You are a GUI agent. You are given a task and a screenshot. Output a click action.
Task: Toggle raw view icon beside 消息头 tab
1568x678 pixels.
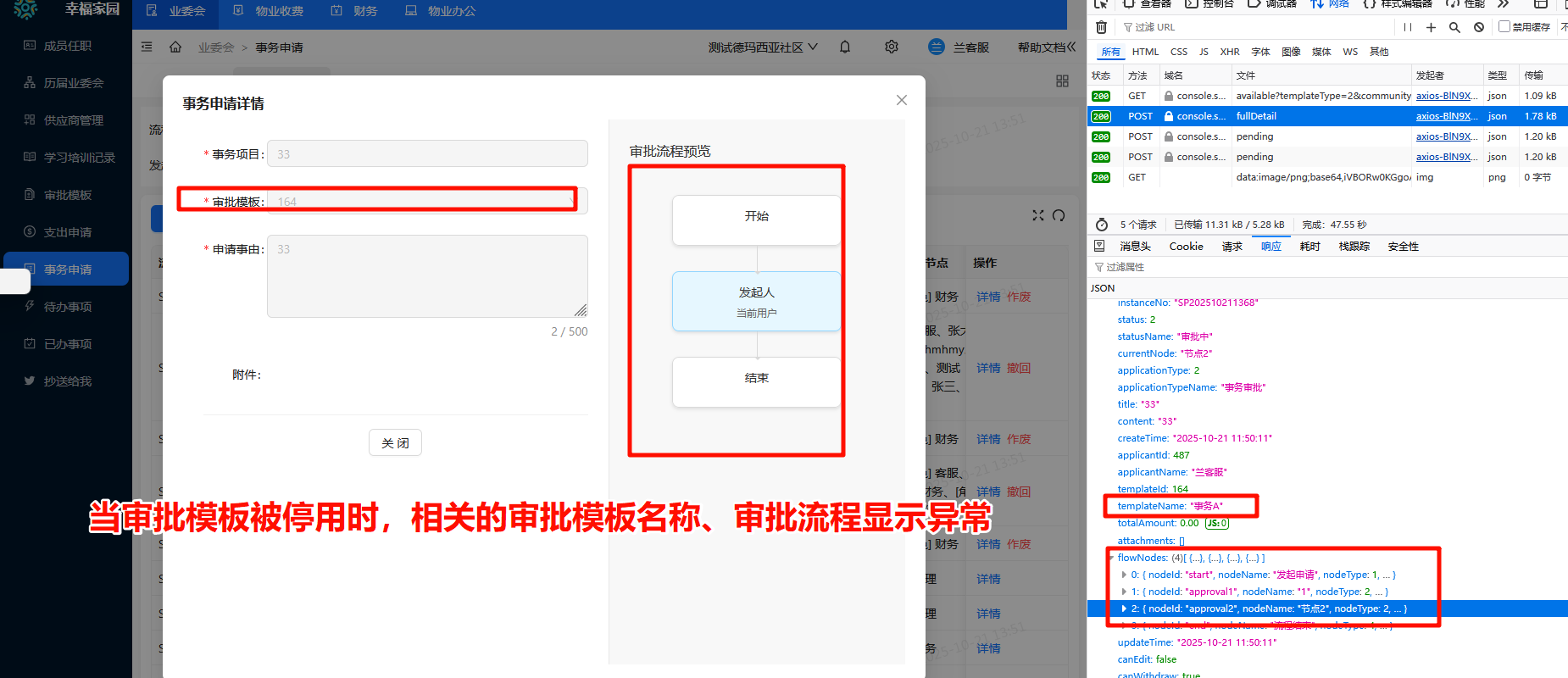[1099, 246]
